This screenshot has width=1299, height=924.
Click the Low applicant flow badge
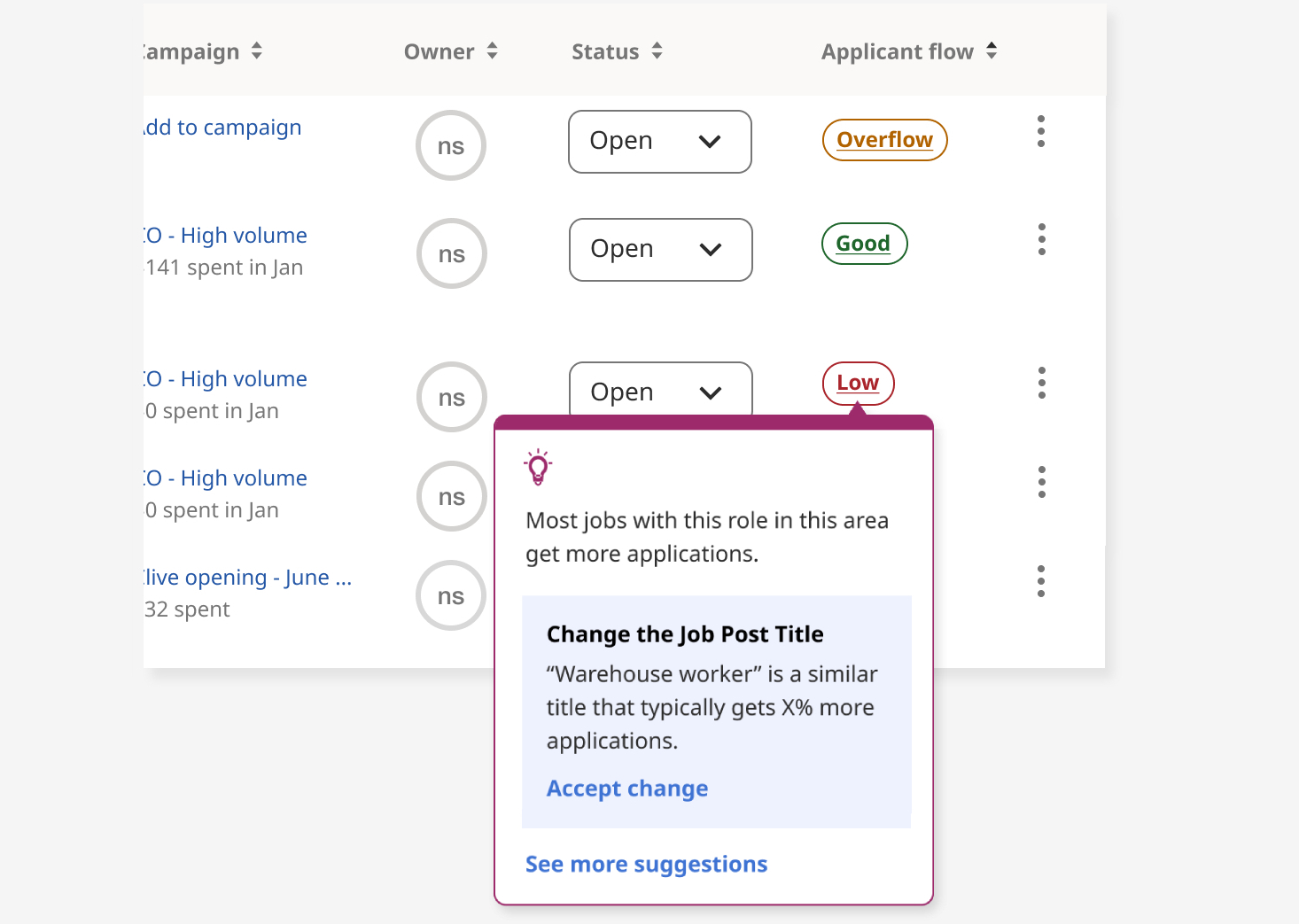pyautogui.click(x=859, y=384)
